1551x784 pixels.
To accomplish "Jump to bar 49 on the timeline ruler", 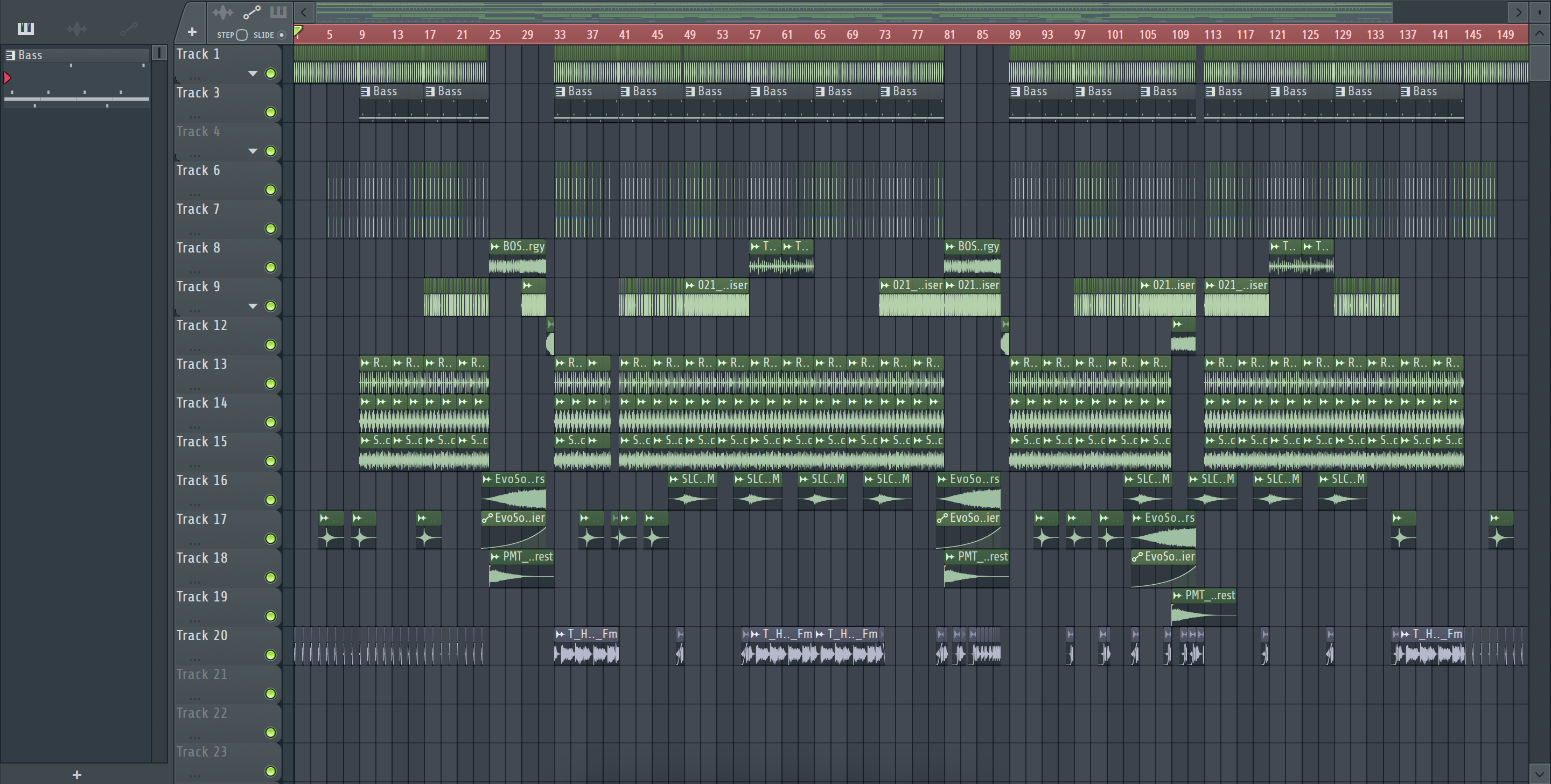I will pyautogui.click(x=690, y=34).
